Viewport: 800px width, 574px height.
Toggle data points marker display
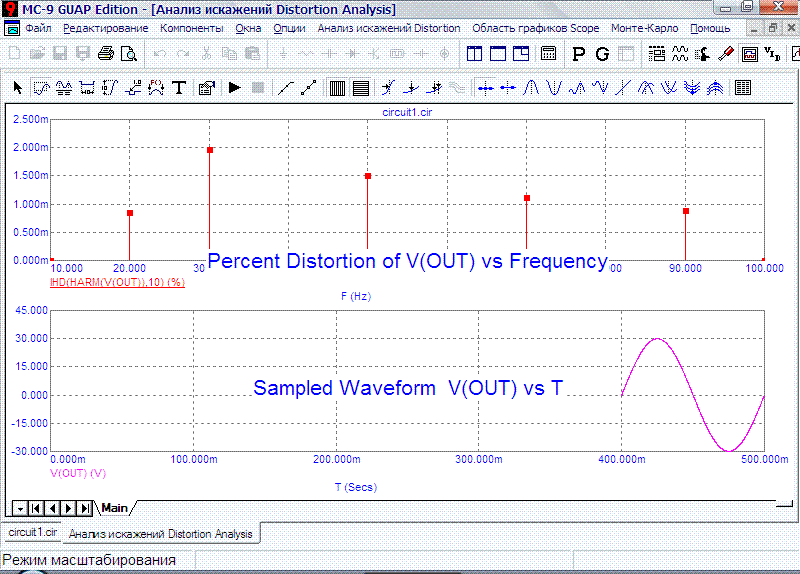point(309,88)
